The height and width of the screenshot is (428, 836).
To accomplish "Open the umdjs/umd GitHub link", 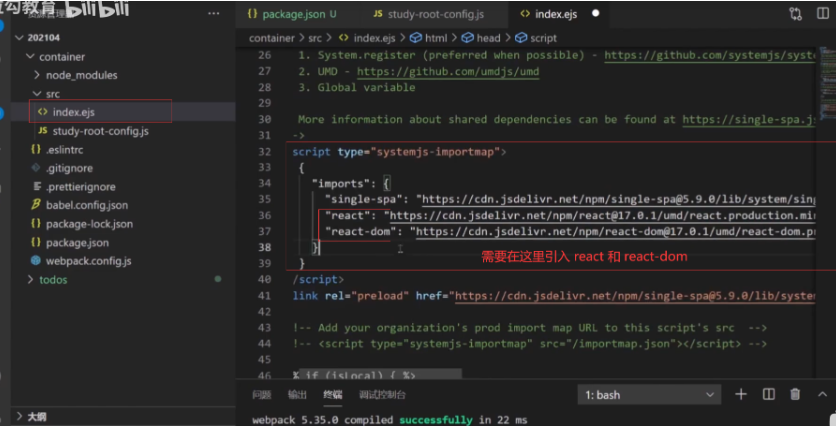I will pyautogui.click(x=448, y=71).
